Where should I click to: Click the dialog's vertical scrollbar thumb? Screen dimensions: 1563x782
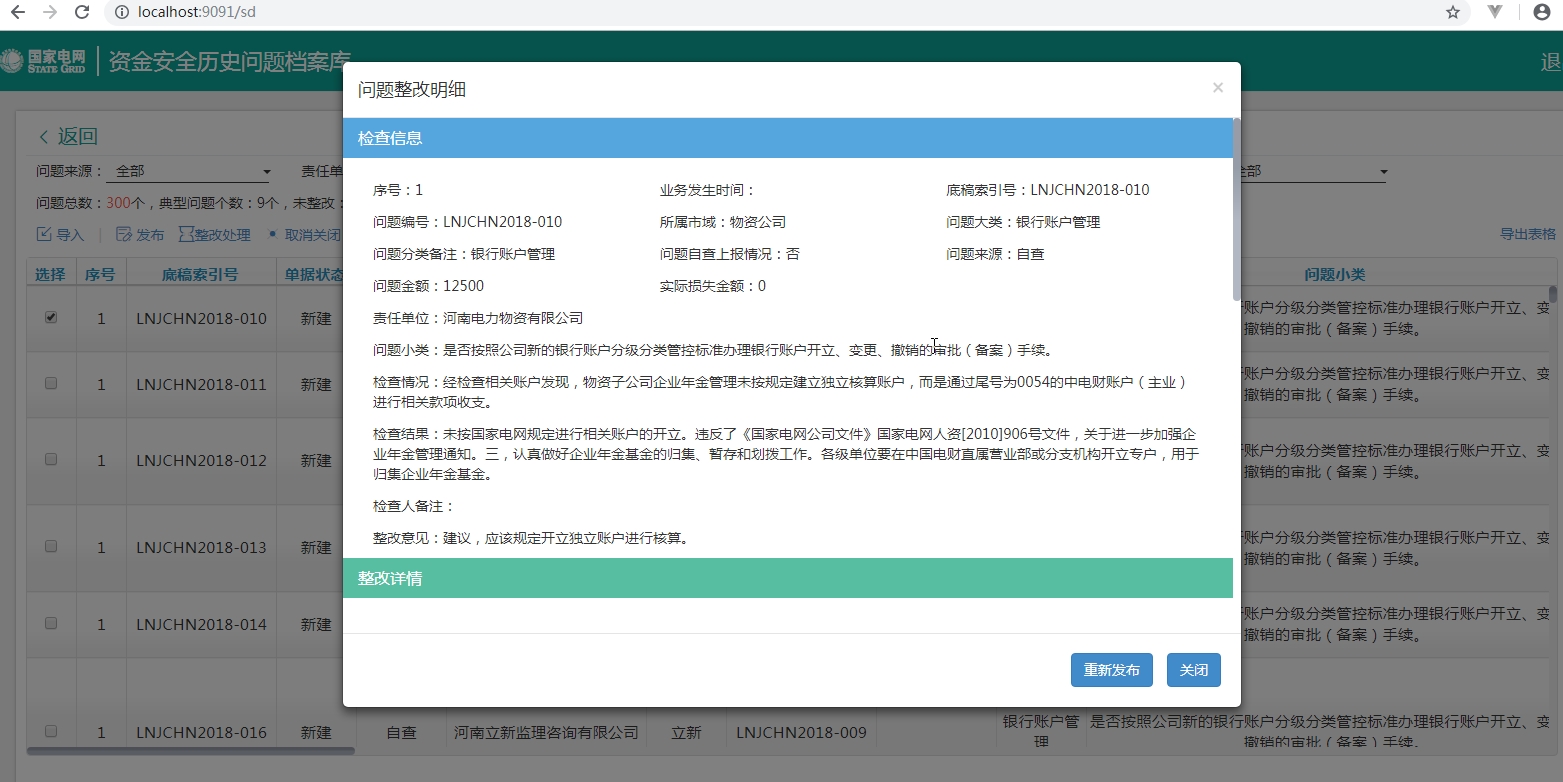tap(1236, 210)
